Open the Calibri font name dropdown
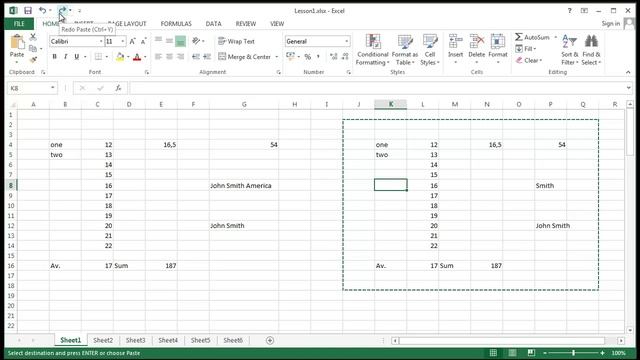Screen dimensions: 640x360 (101, 41)
